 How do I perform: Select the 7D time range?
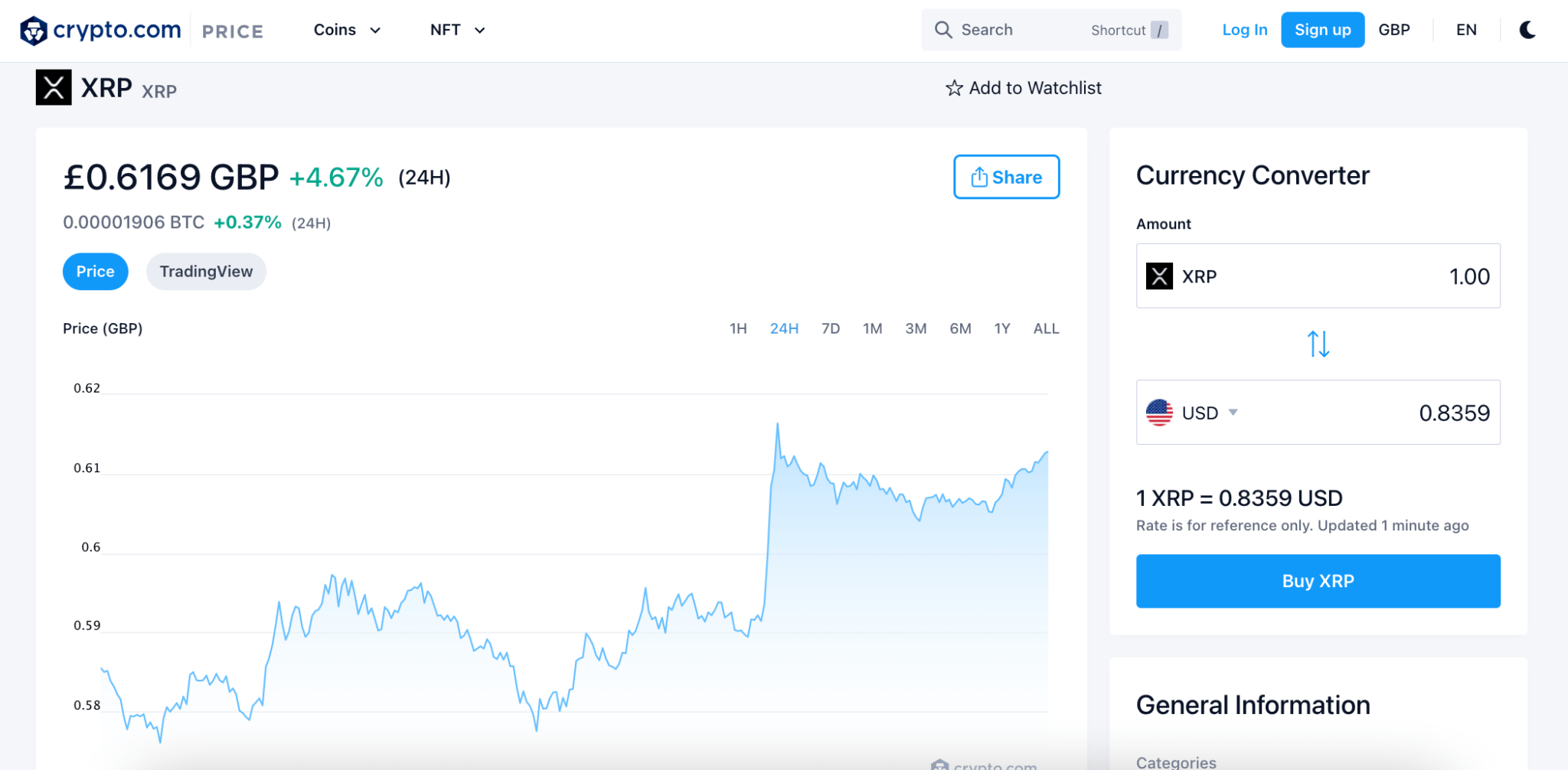pos(831,328)
